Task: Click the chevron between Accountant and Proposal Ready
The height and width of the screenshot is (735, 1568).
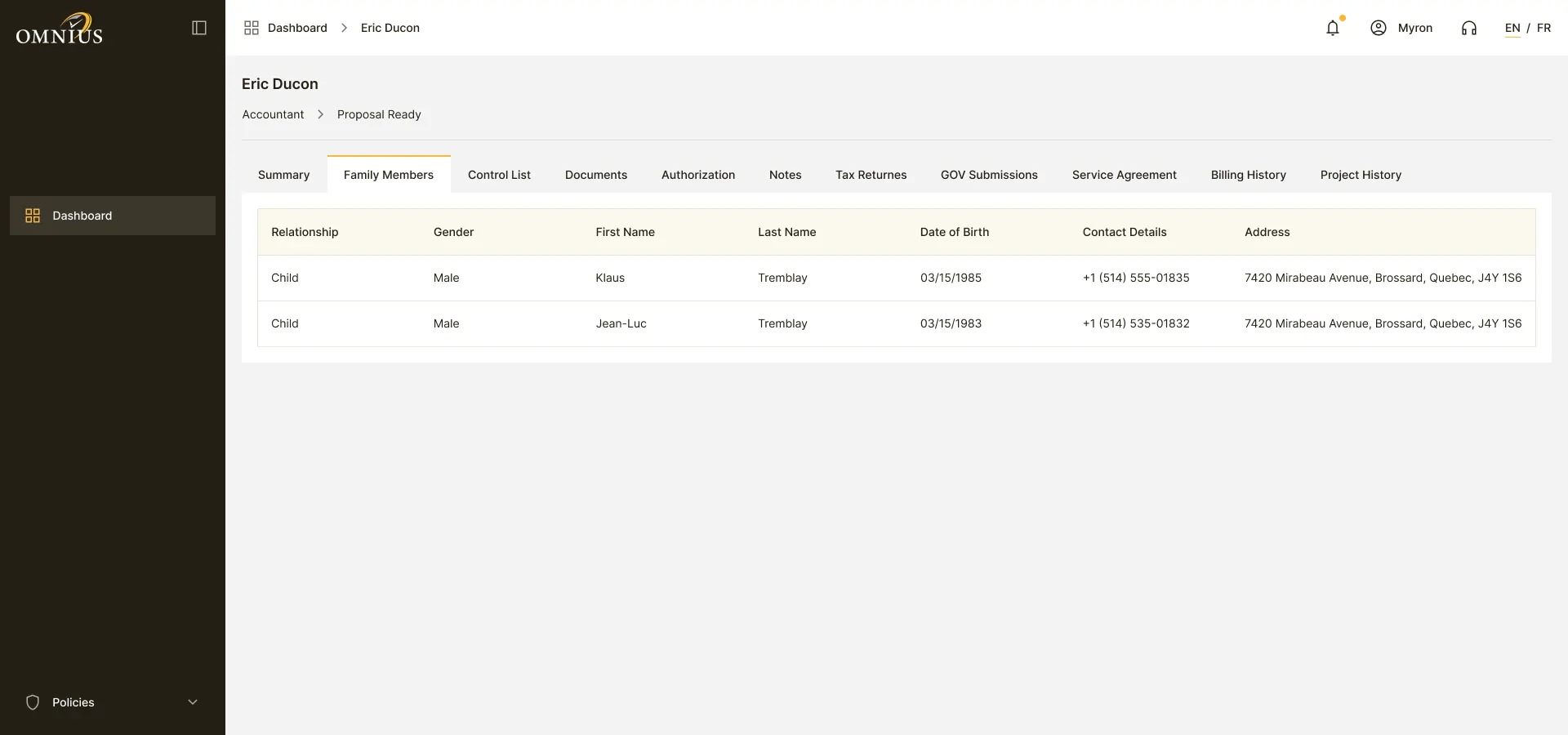Action: [320, 114]
